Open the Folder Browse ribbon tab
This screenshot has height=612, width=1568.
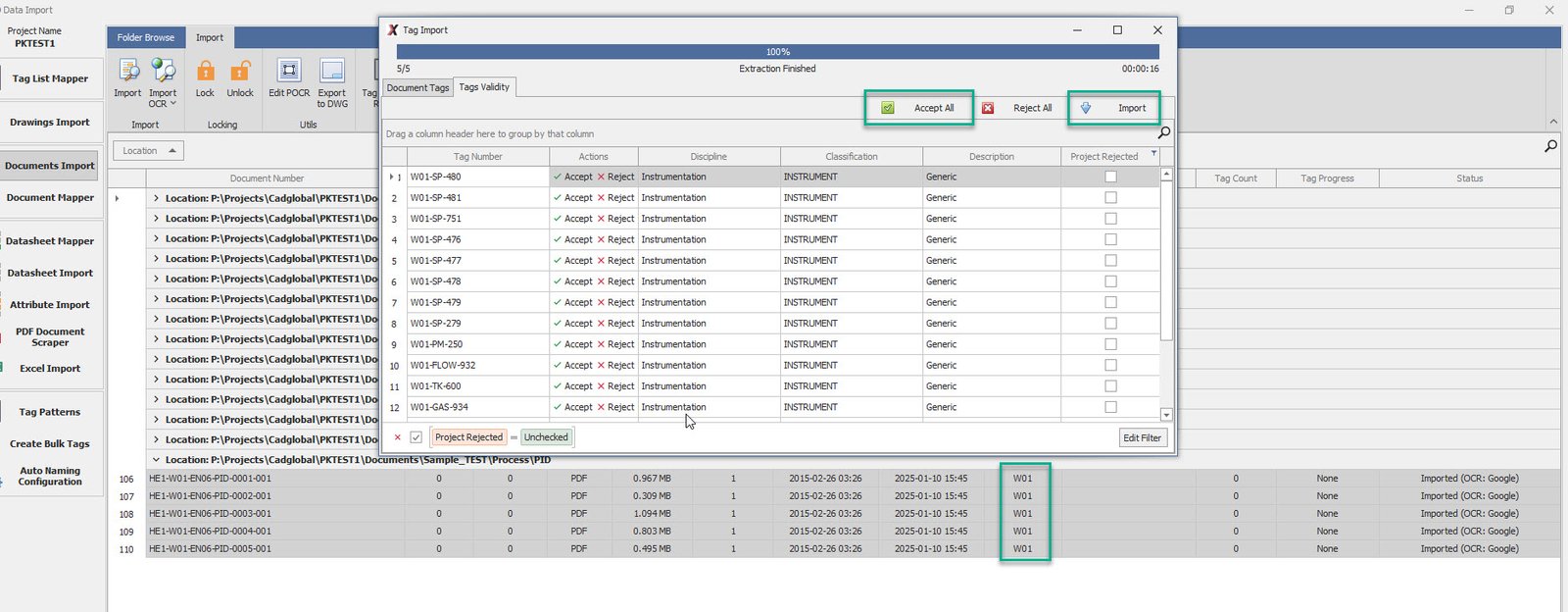145,37
